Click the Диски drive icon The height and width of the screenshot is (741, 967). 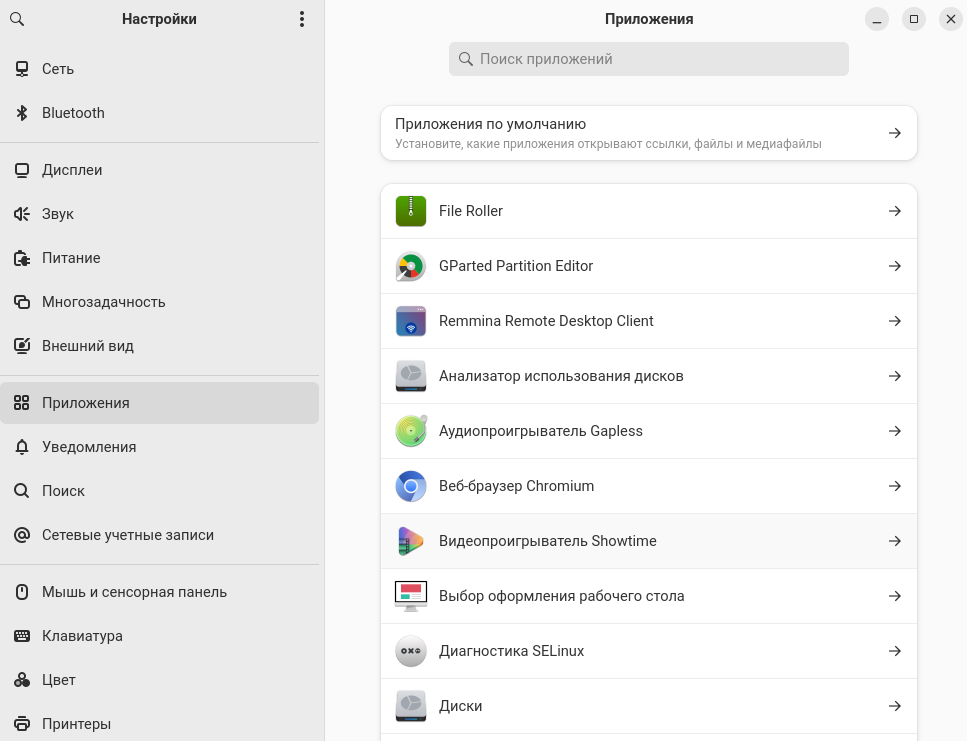coord(411,706)
